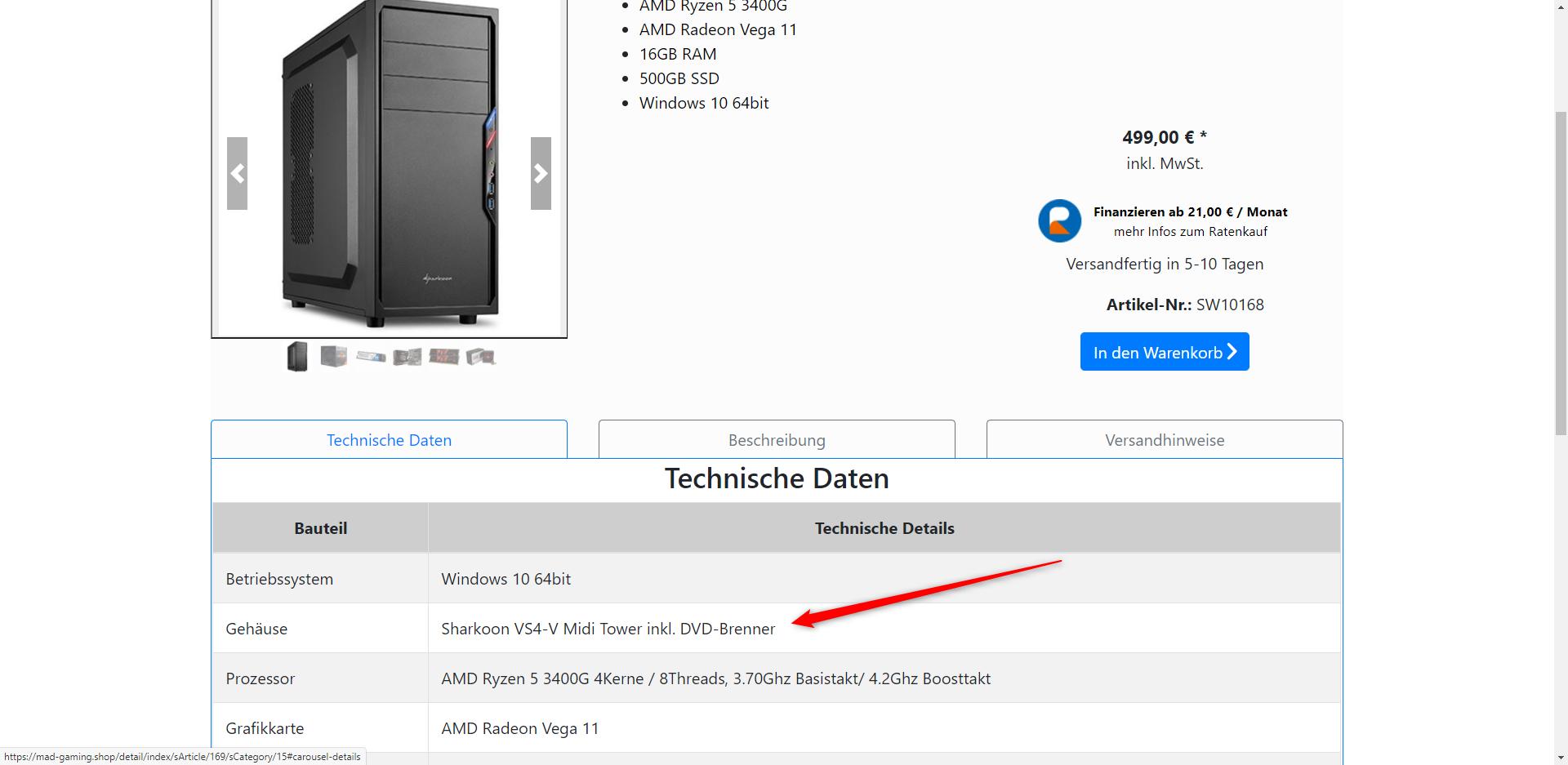Click the AMD Ryzen 5 3400G 4Kerne cell
The image size is (1568, 765).
point(884,678)
